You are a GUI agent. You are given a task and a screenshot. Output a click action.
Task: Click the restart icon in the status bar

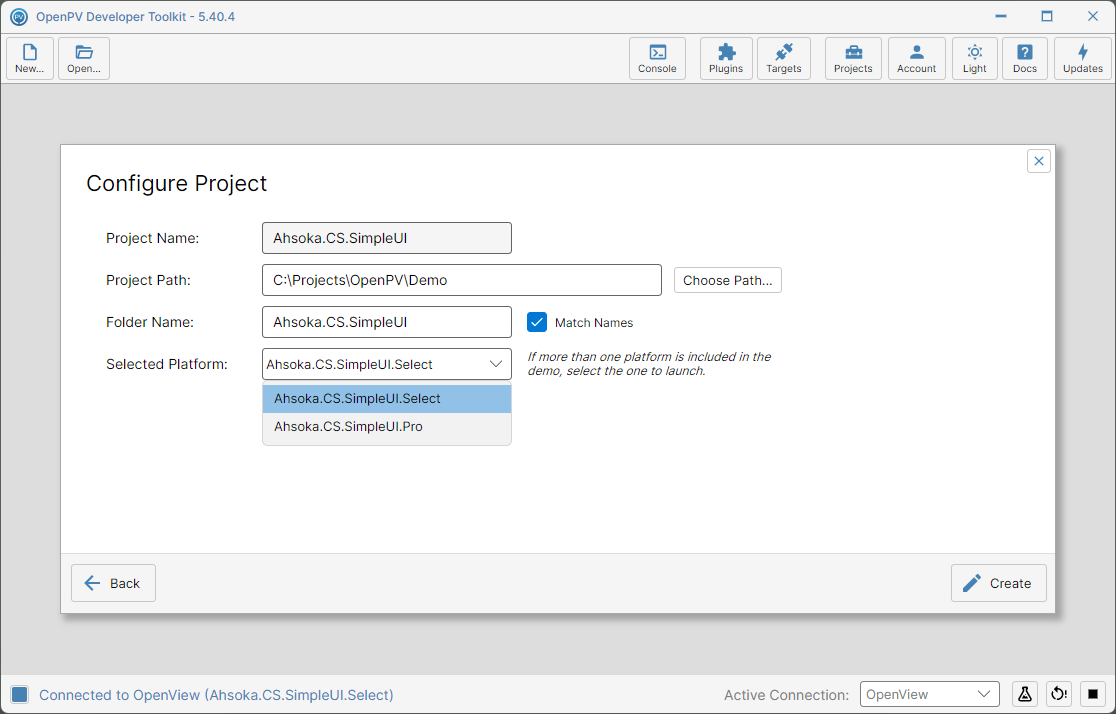point(1059,694)
